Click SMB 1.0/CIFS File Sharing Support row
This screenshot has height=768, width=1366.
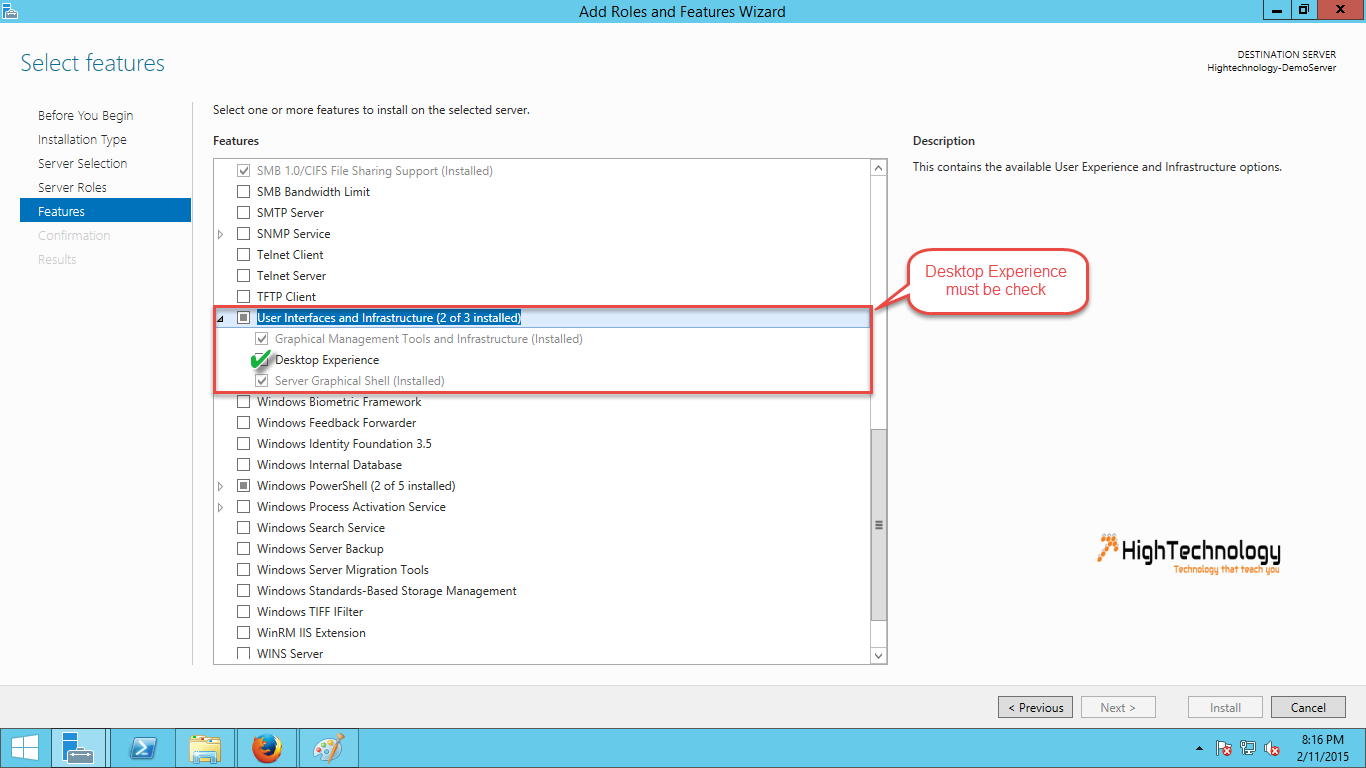click(375, 171)
